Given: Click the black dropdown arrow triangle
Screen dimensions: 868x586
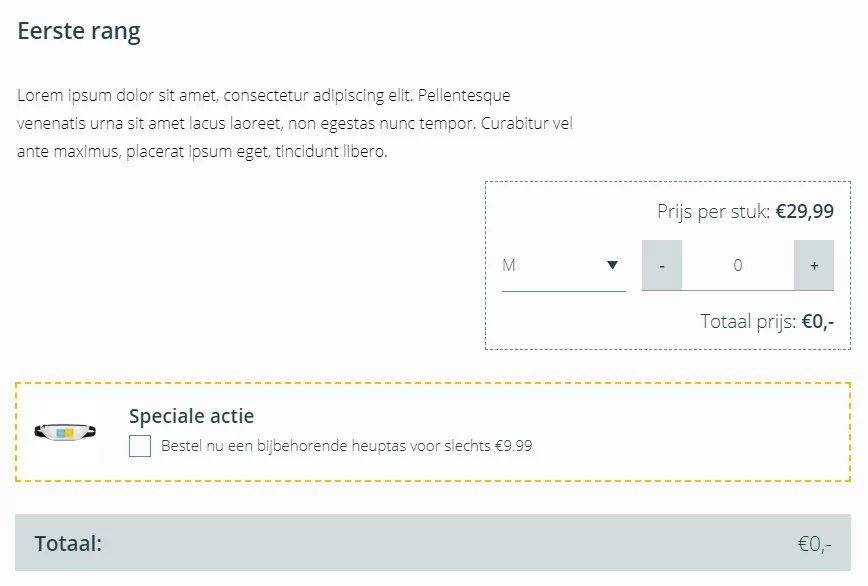Looking at the screenshot, I should [612, 265].
